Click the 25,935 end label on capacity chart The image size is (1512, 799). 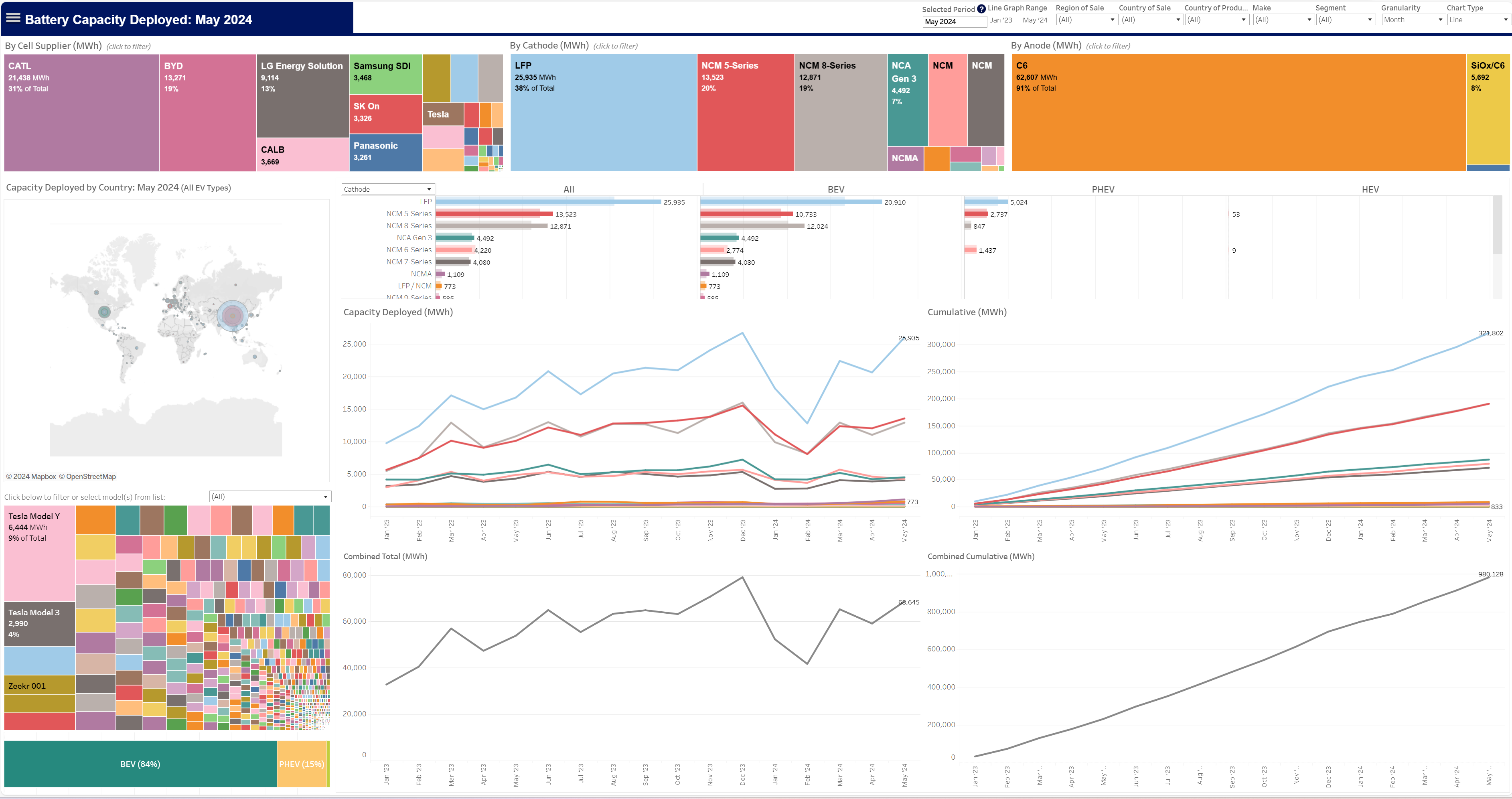tap(909, 338)
